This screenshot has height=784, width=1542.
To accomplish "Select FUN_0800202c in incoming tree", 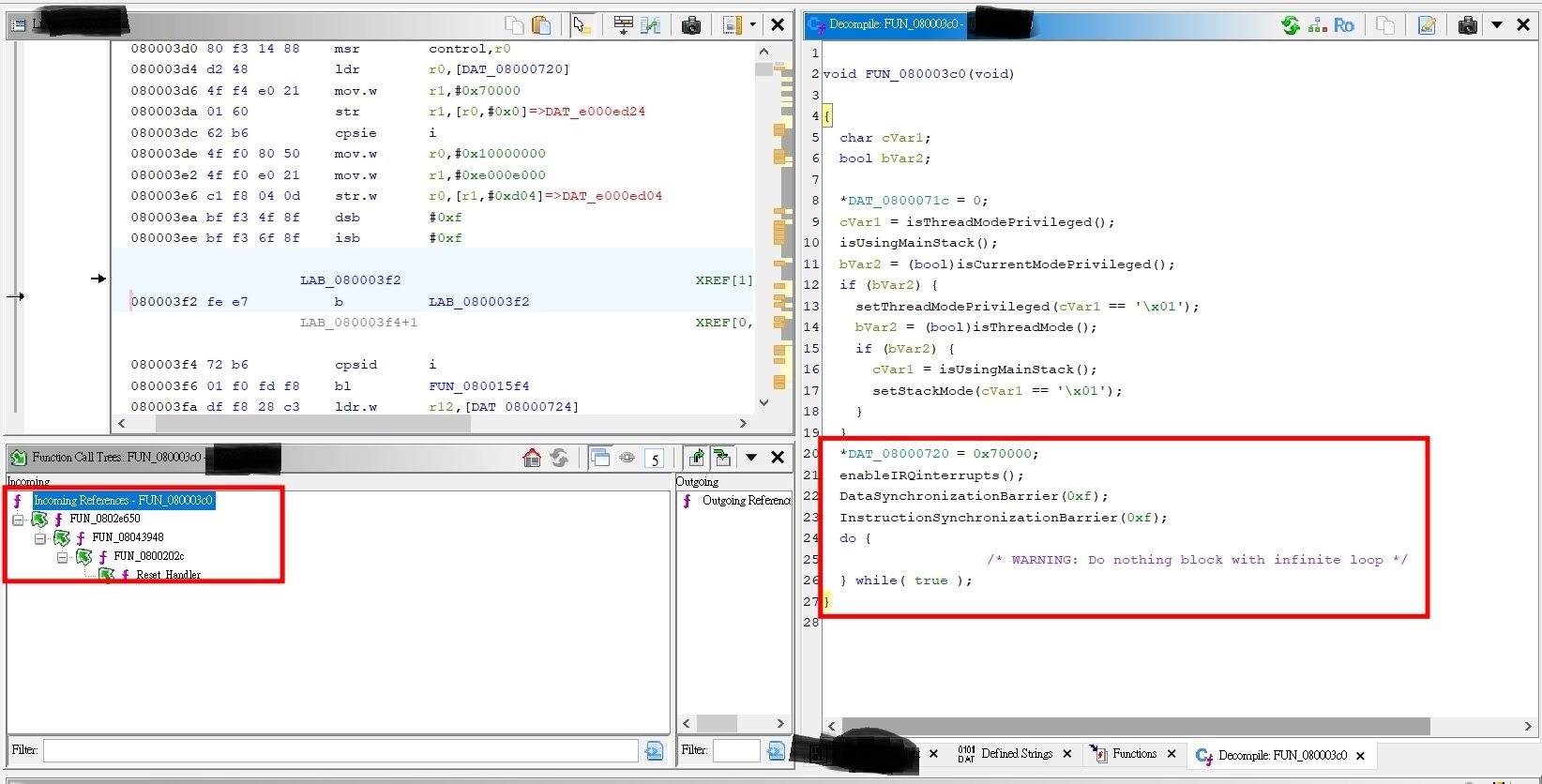I will click(149, 556).
